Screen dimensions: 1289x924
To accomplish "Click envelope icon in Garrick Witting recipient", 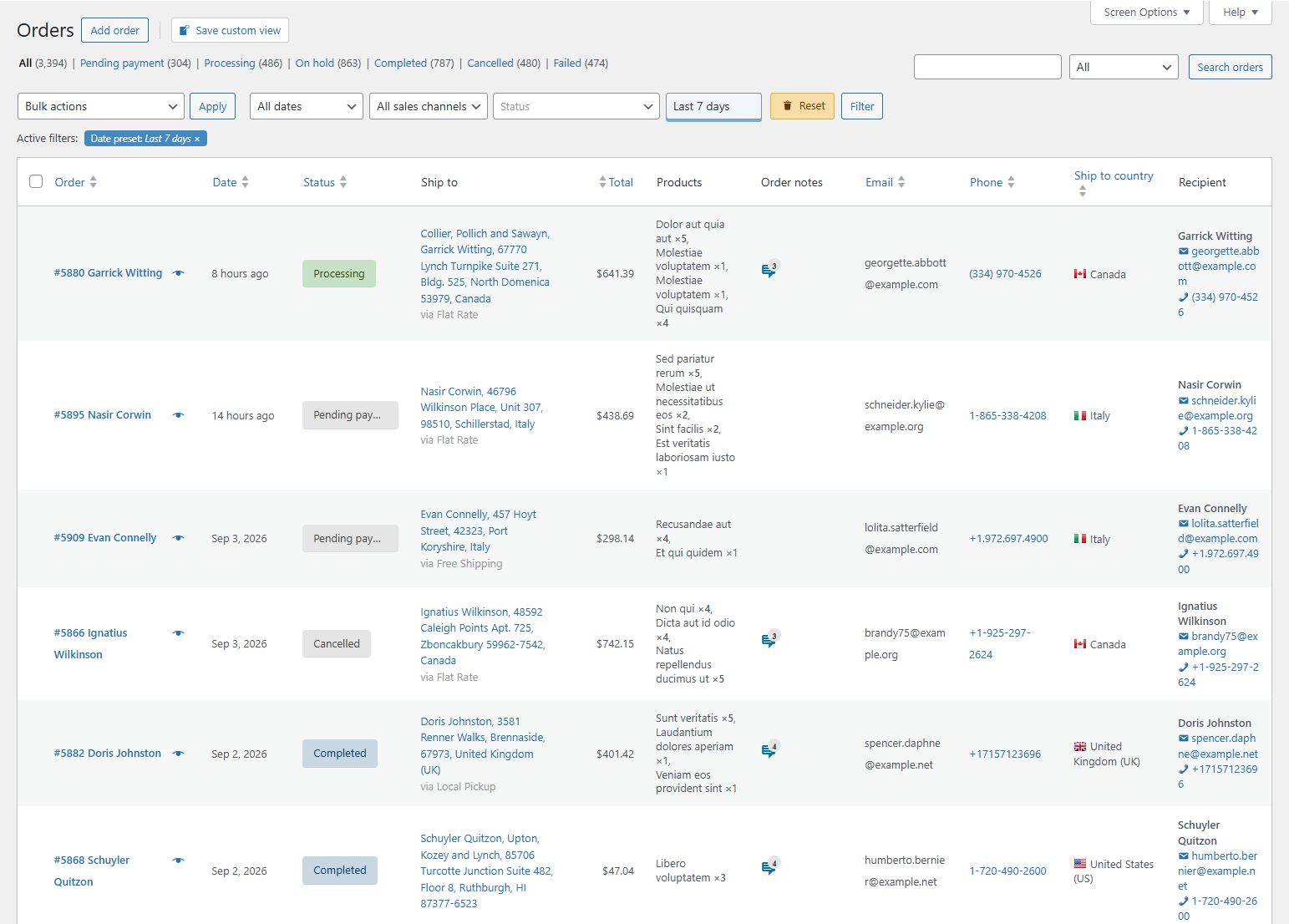I will 1183,251.
